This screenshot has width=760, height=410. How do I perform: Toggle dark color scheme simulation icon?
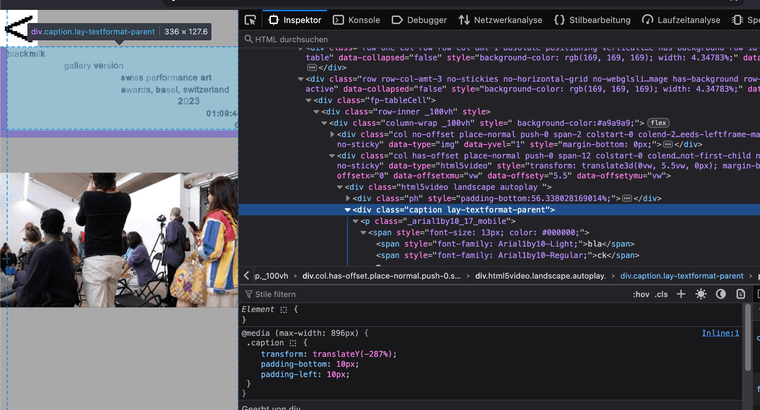click(721, 294)
